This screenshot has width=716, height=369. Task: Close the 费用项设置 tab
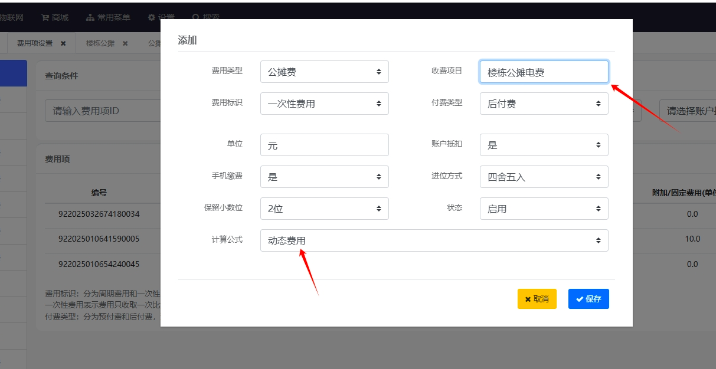click(63, 43)
